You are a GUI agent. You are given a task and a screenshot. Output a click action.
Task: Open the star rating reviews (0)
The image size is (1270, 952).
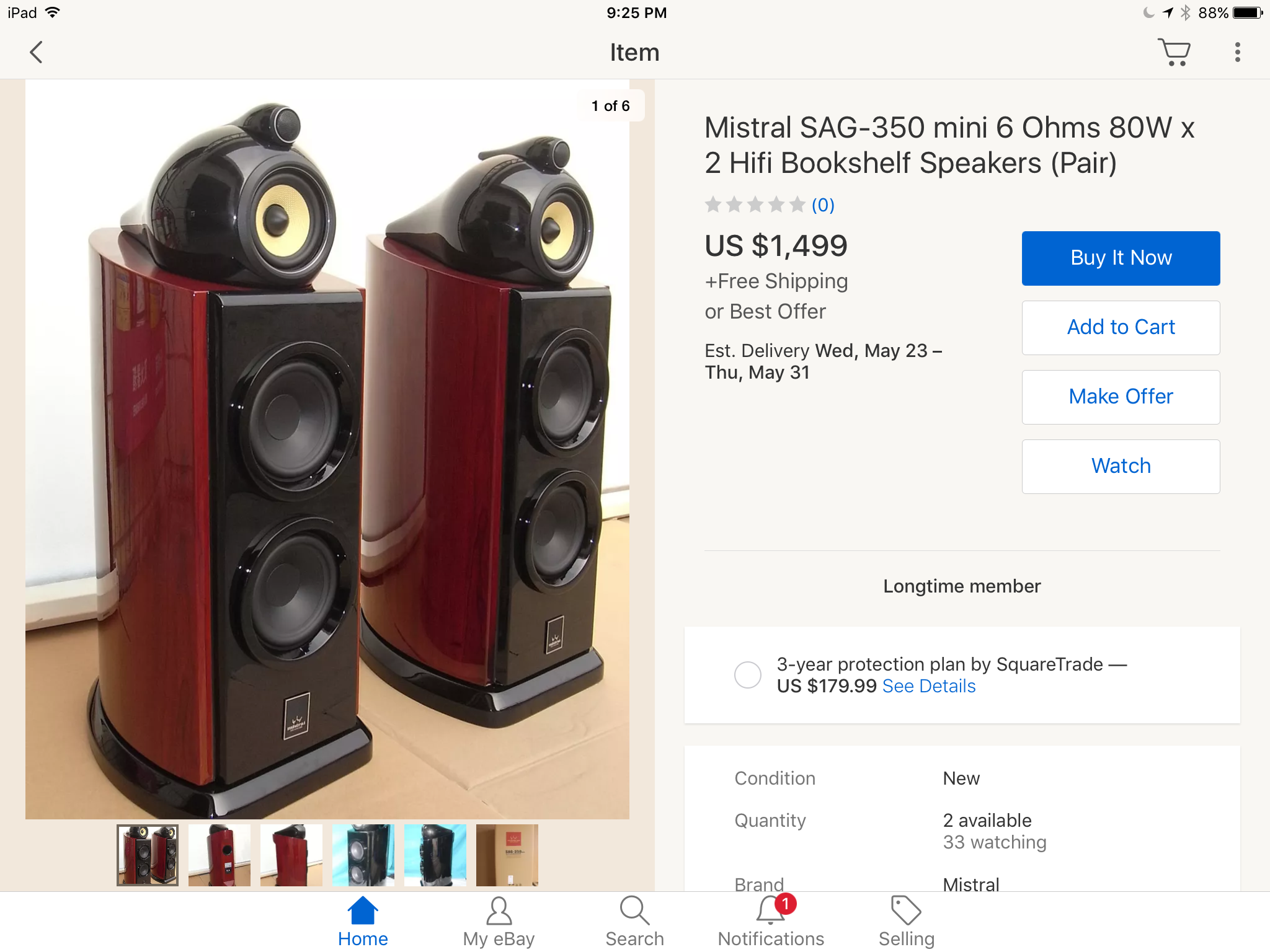[x=770, y=205]
